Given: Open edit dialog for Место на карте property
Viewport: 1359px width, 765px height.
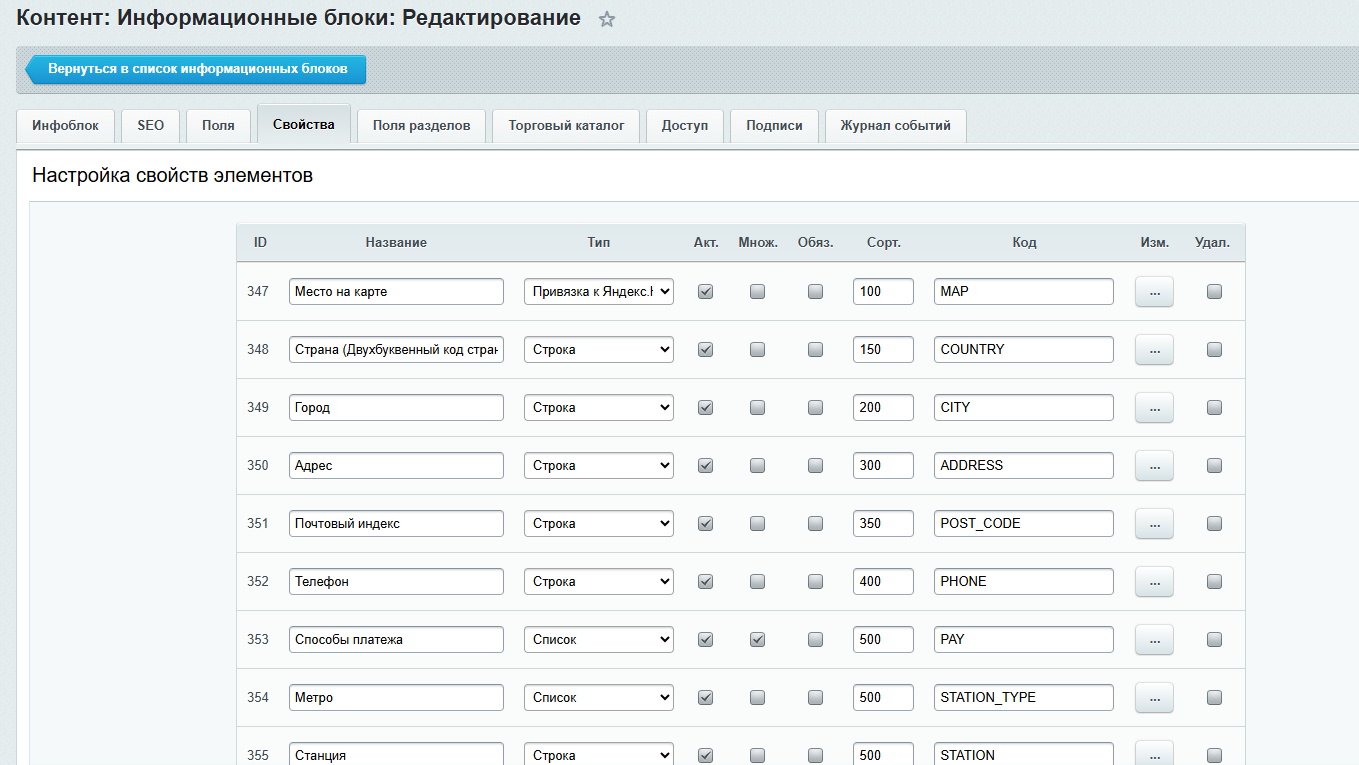Looking at the screenshot, I should pos(1153,292).
